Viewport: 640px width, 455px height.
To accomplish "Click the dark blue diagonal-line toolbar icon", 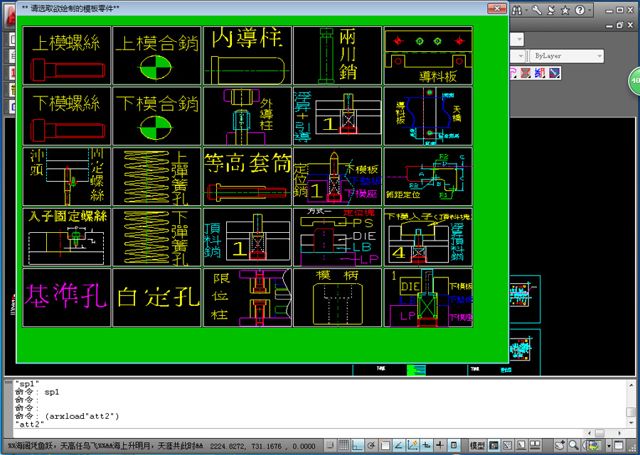I will click(554, 73).
